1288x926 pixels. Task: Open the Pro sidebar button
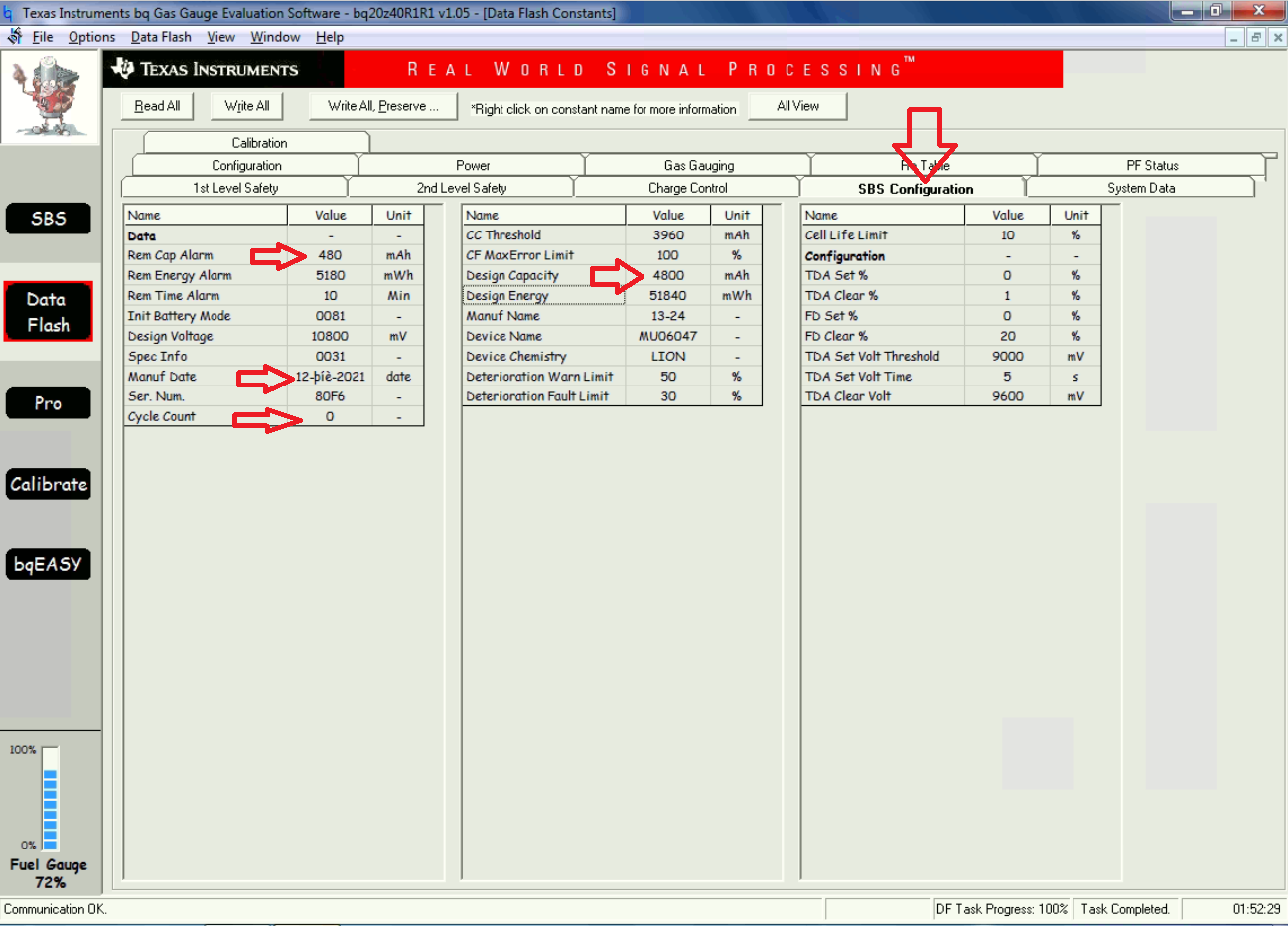pos(49,403)
